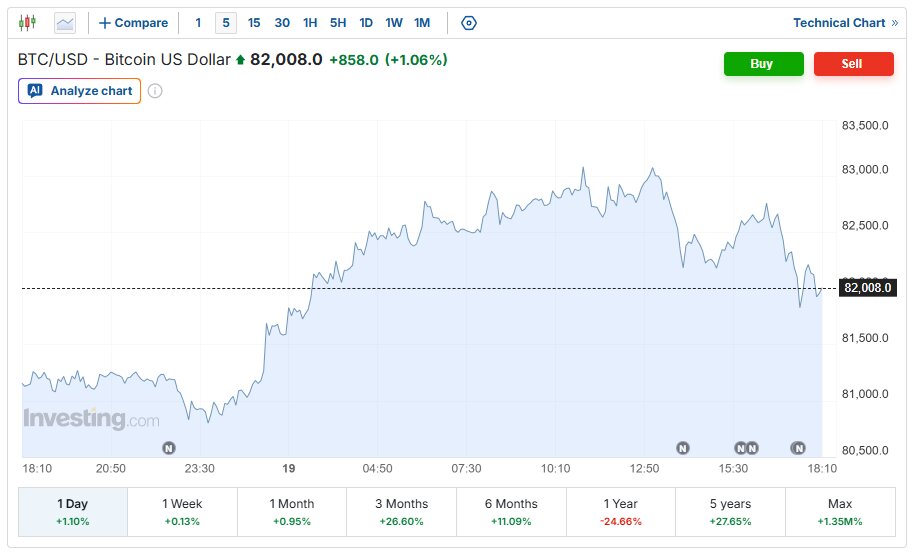Select the area chart type icon
The height and width of the screenshot is (553, 913).
[x=65, y=23]
